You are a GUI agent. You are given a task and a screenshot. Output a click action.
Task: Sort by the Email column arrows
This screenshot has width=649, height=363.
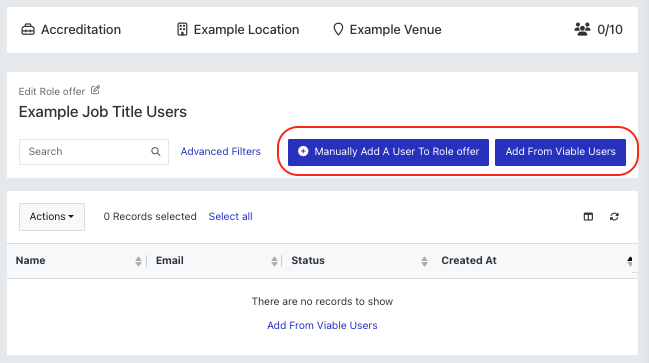point(274,261)
